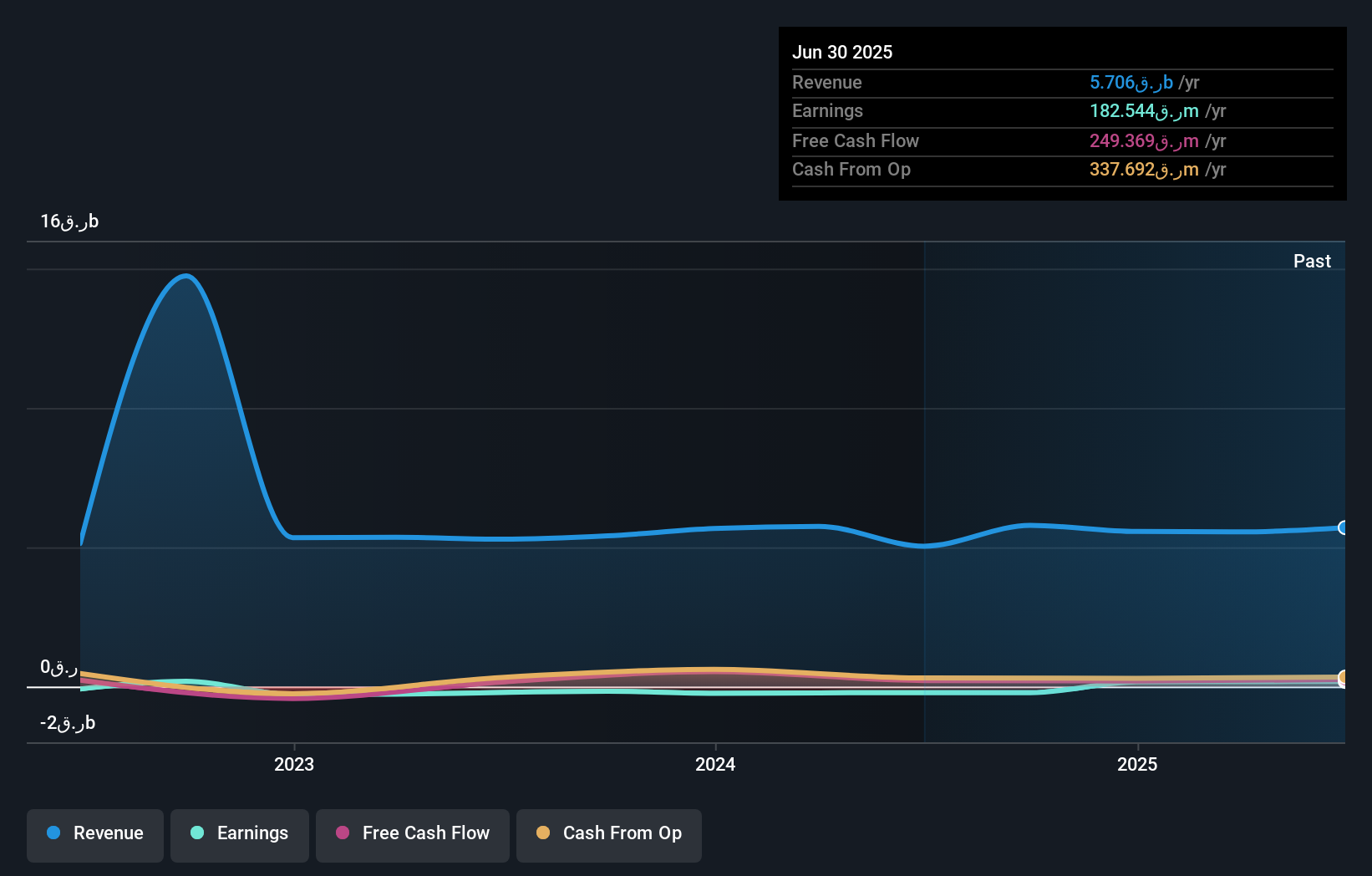Click the Revenue value 5.706 in tooltip
Viewport: 1372px width, 876px height.
[1131, 82]
